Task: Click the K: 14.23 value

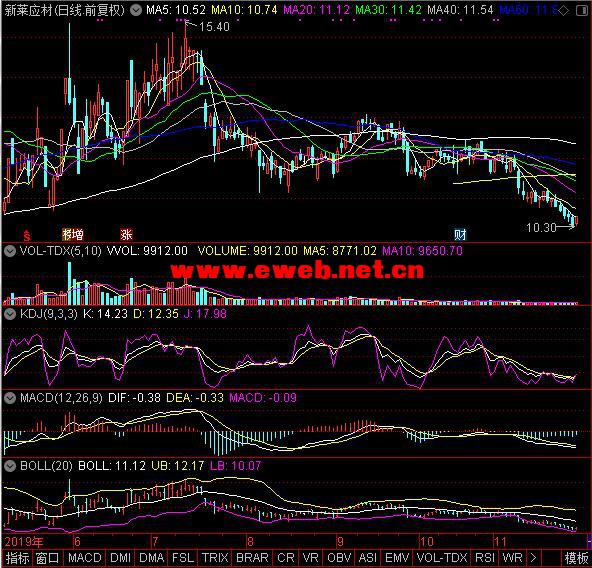Action: click(105, 314)
